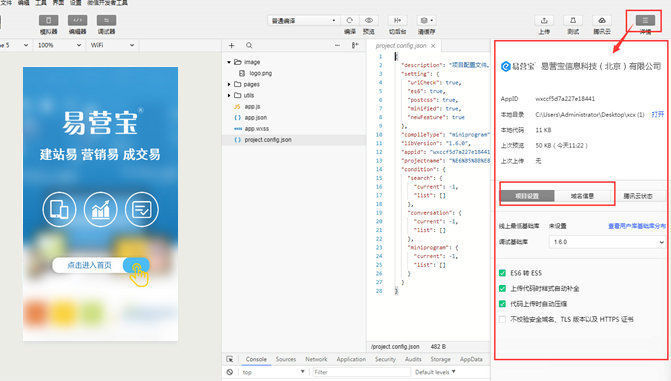Viewport: 671px width, 381px height.
Task: Switch to the Sources tab
Action: [x=286, y=359]
